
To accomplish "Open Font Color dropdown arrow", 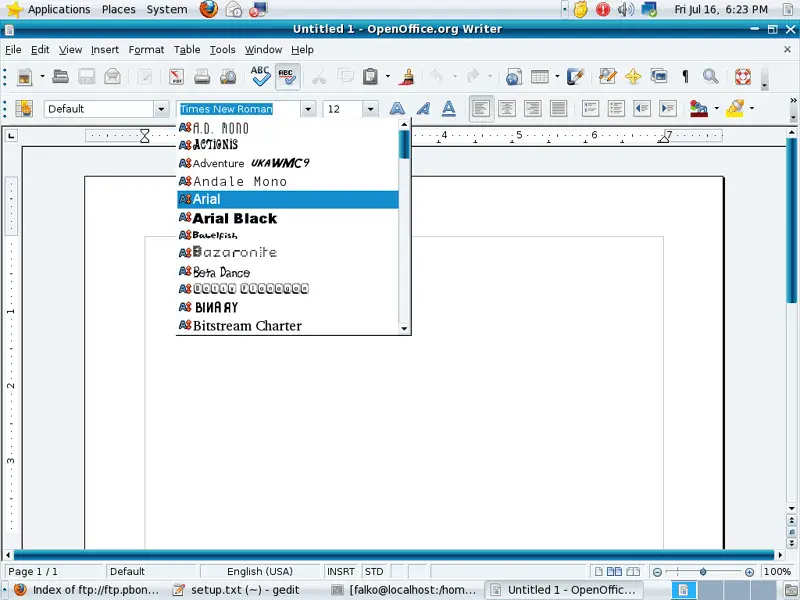I will click(716, 108).
